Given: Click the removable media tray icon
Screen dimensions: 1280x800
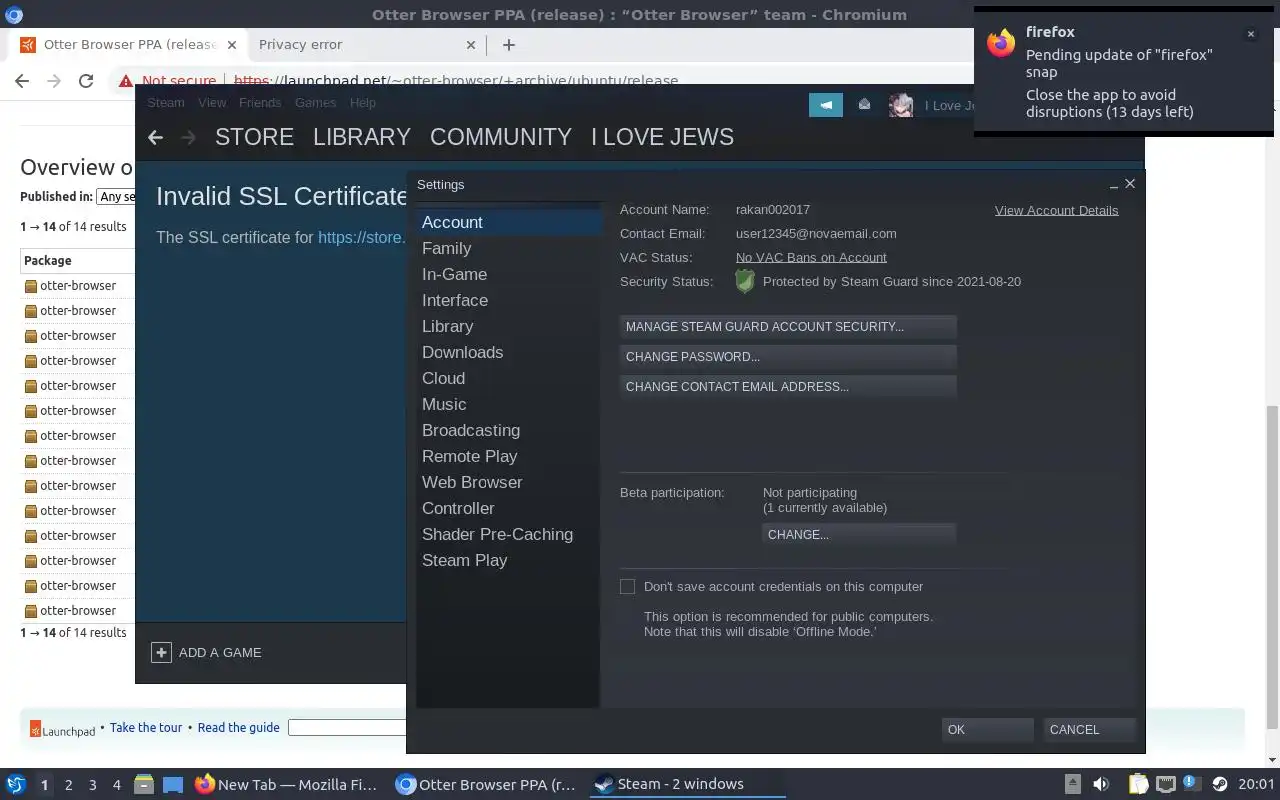Looking at the screenshot, I should (1072, 784).
